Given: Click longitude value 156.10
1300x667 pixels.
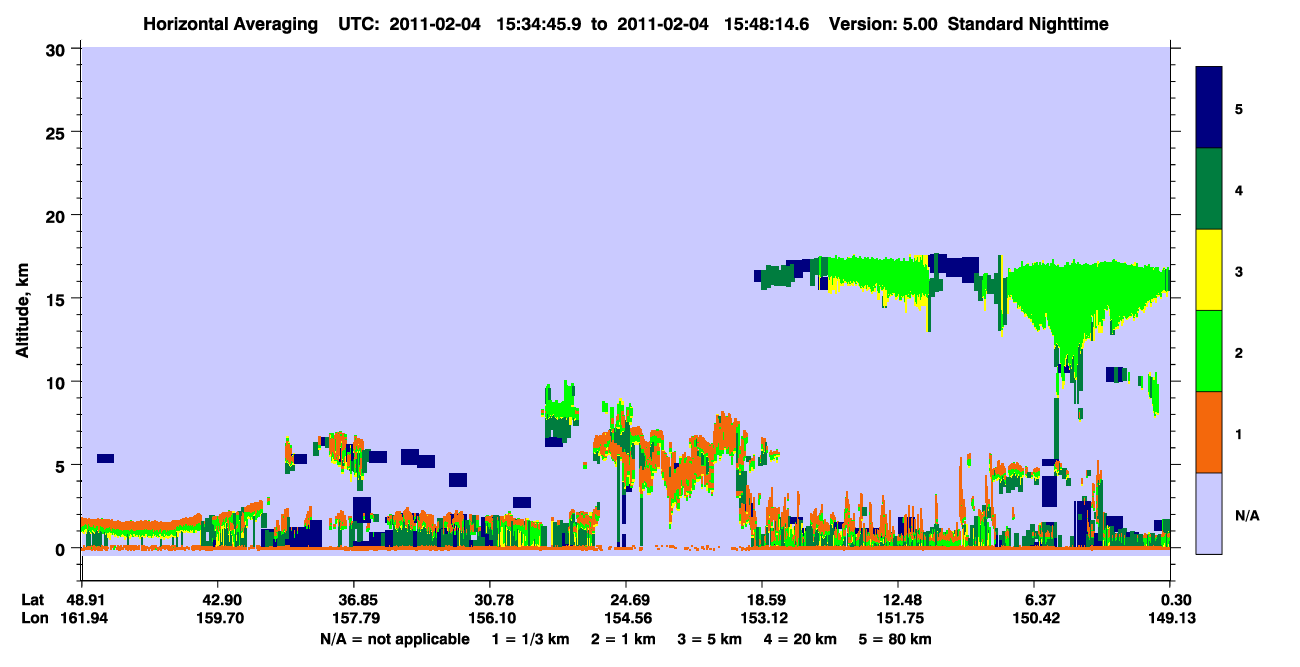Looking at the screenshot, I should coord(490,618).
